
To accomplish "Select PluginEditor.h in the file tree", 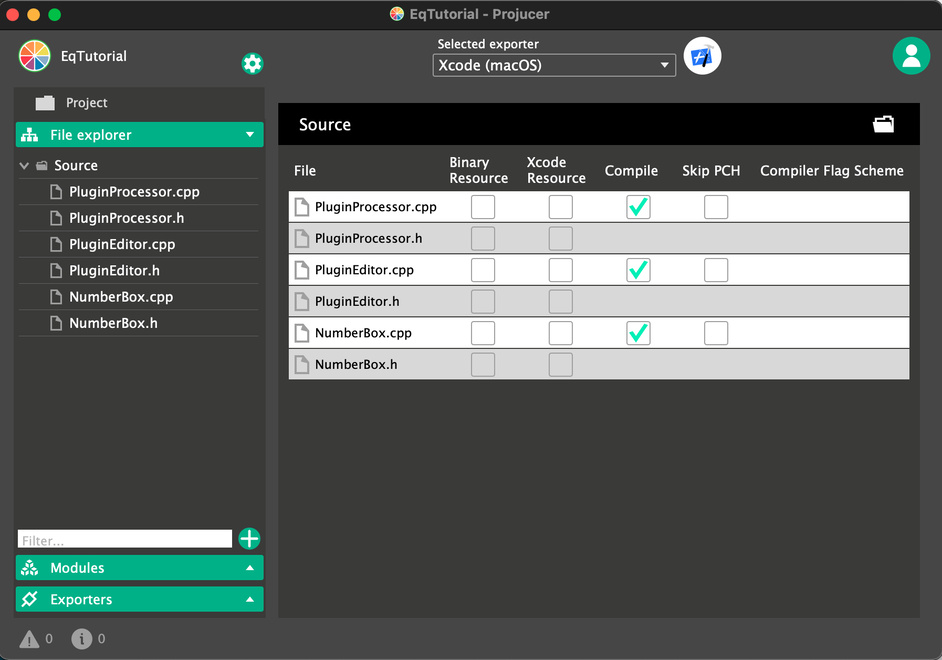I will 114,271.
